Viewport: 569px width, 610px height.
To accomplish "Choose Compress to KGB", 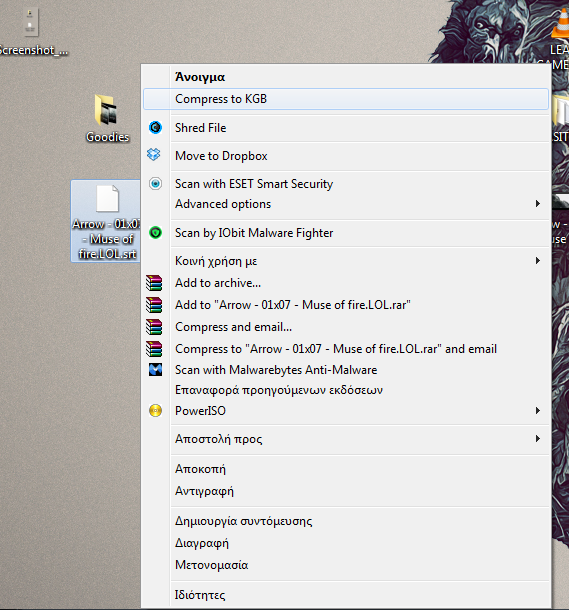I will click(346, 99).
